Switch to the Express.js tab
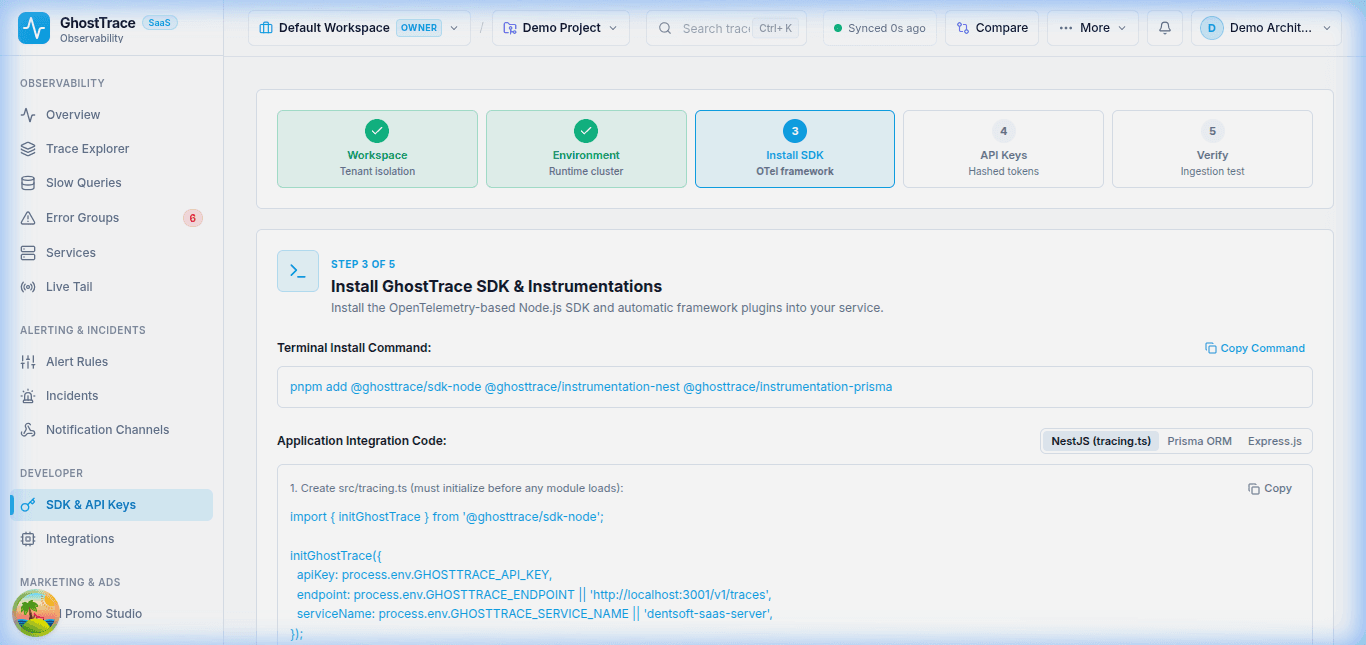The height and width of the screenshot is (645, 1366). coord(1275,441)
